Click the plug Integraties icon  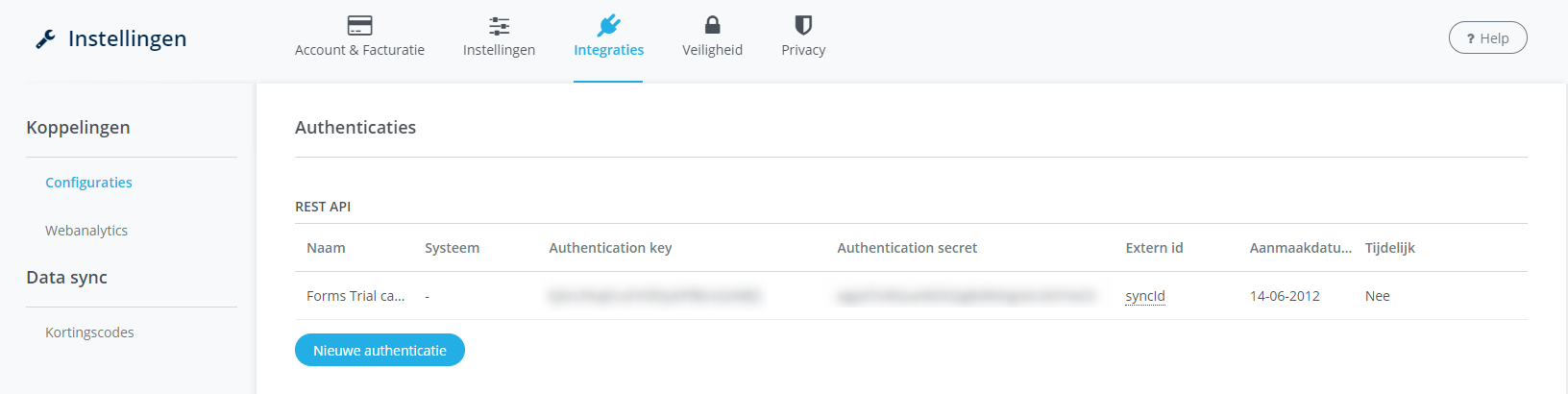608,25
